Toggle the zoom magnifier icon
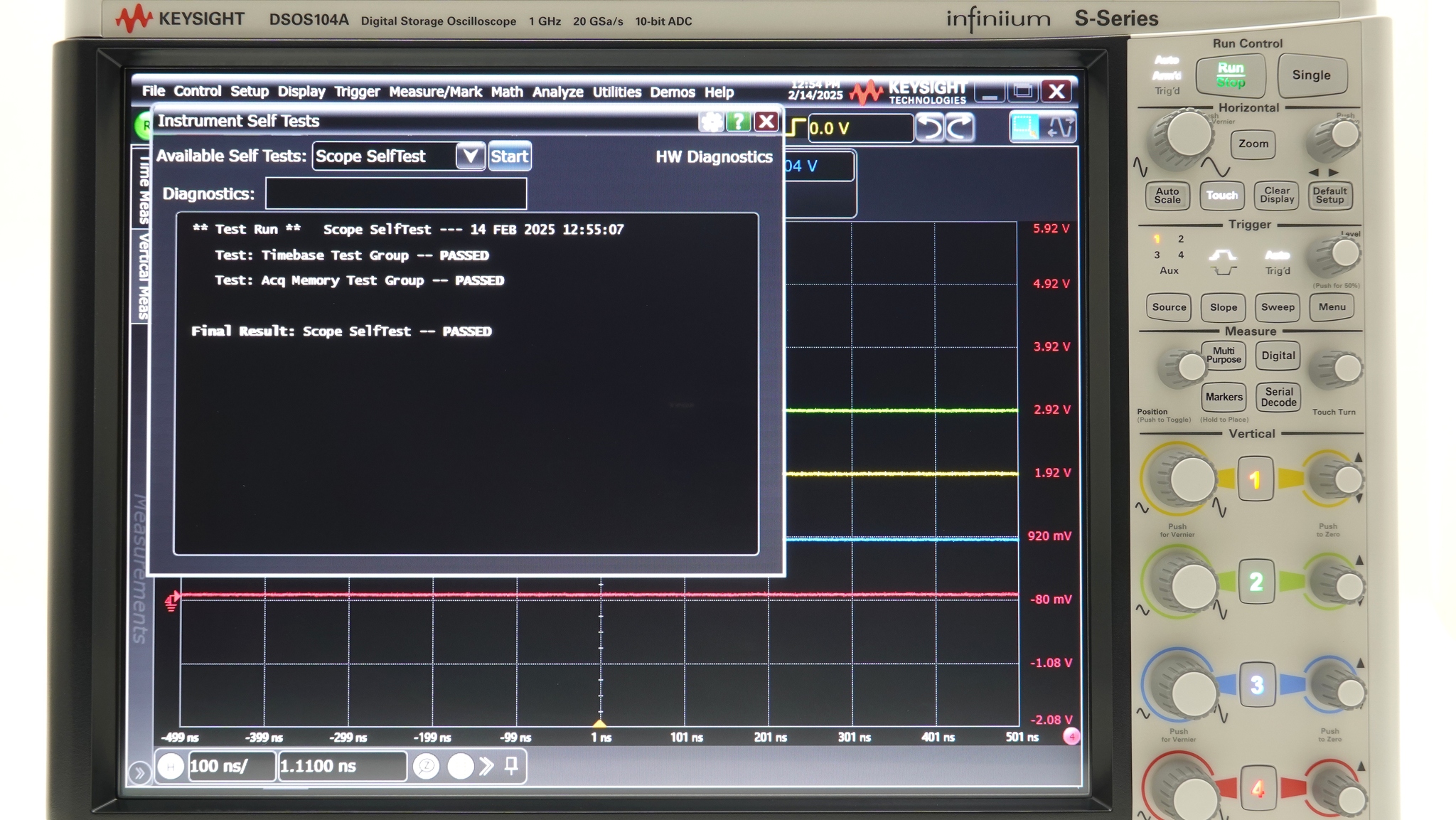The width and height of the screenshot is (1456, 820). click(427, 766)
